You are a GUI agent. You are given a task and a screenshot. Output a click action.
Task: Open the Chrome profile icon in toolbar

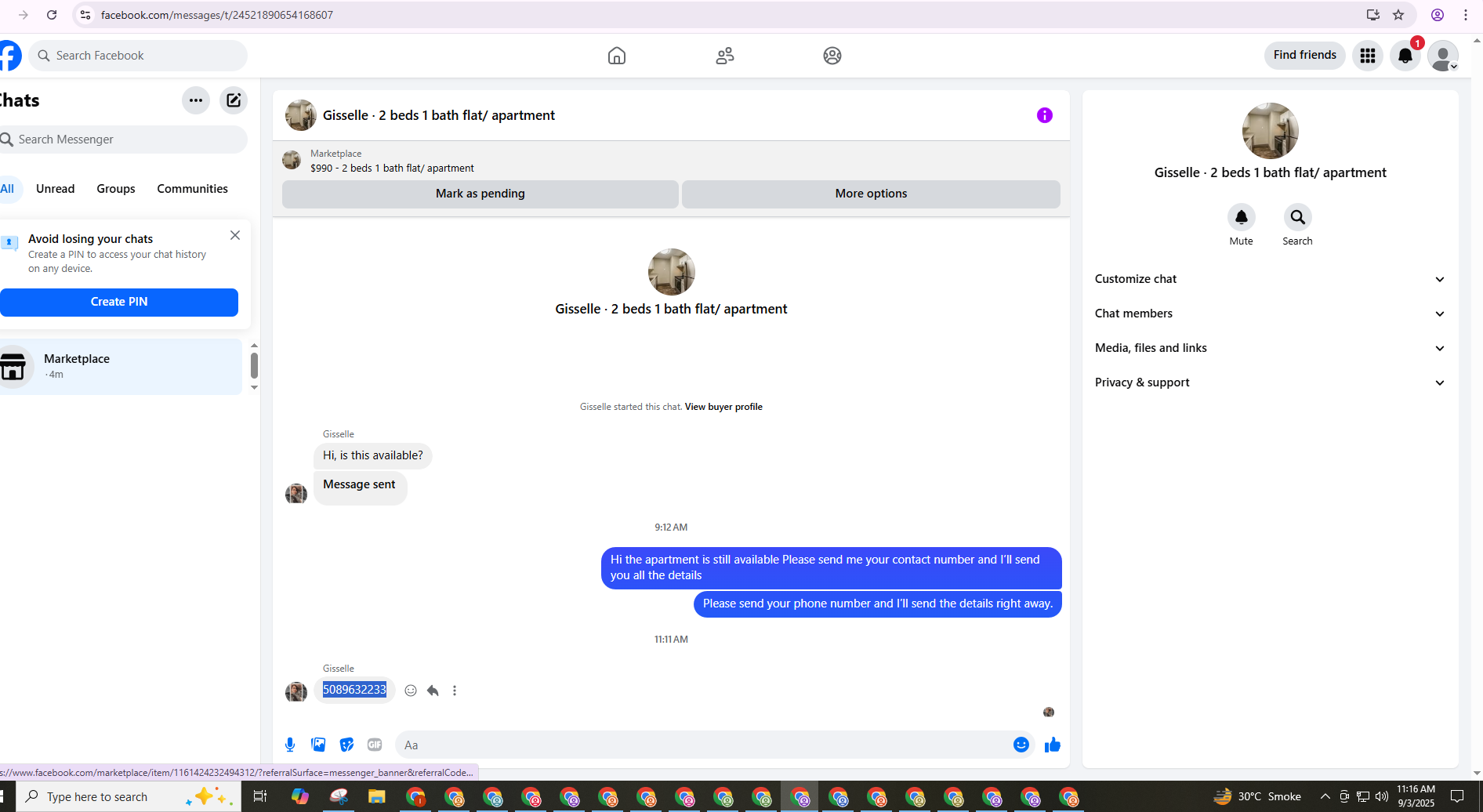click(x=1438, y=15)
